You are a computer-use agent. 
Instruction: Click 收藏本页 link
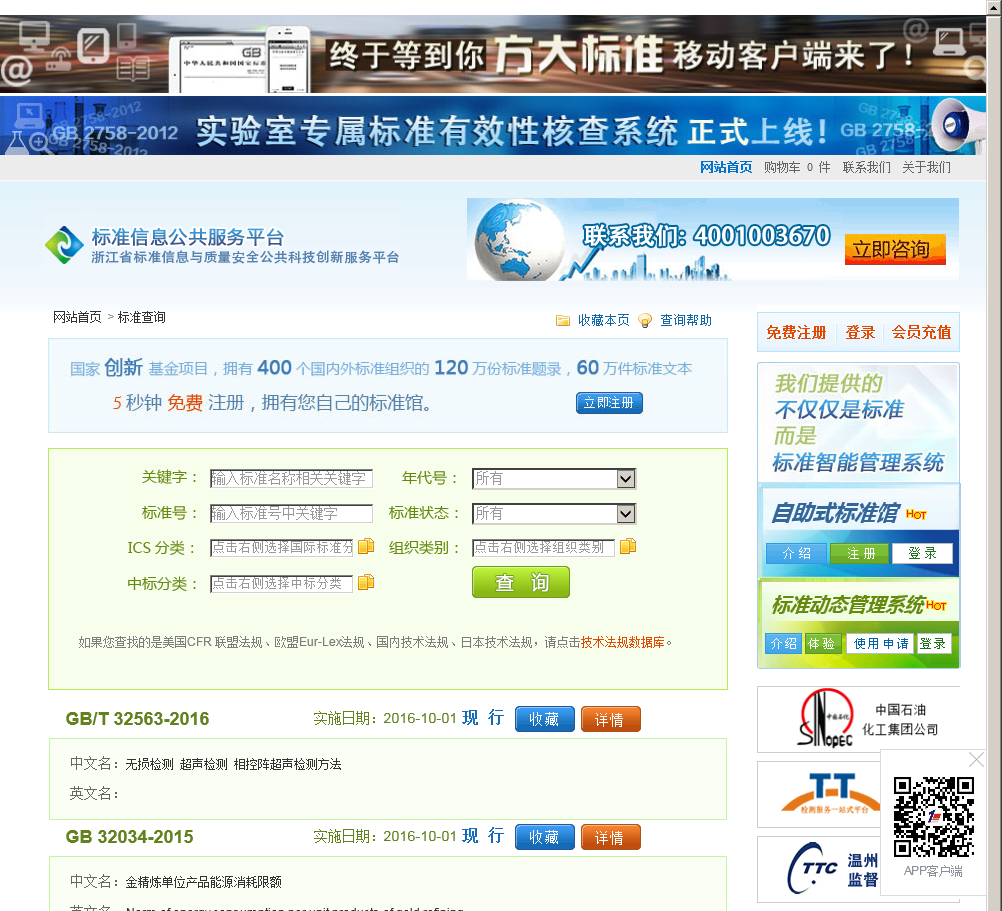[x=603, y=320]
